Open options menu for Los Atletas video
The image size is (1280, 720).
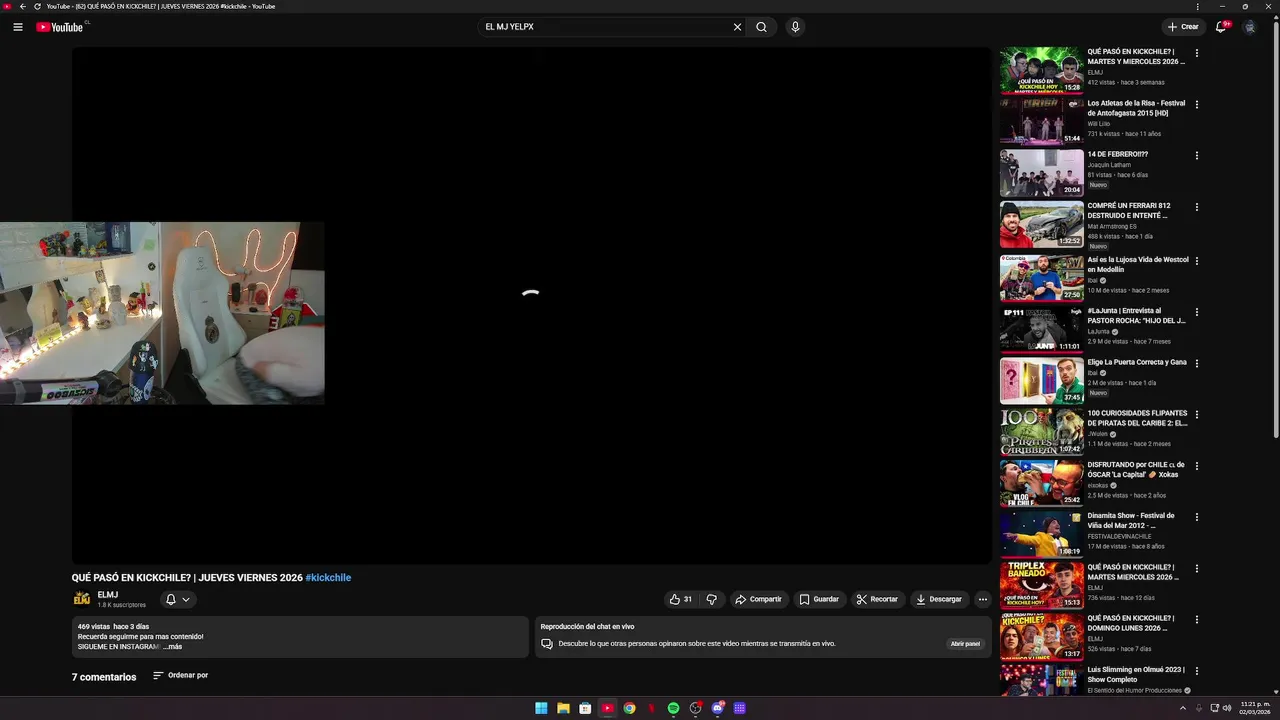pyautogui.click(x=1196, y=104)
